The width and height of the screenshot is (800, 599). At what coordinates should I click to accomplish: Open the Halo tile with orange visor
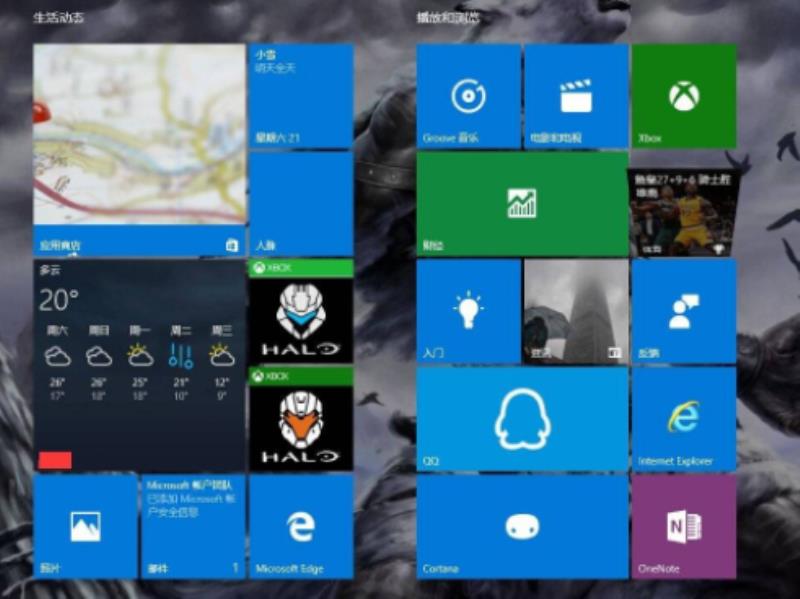tap(301, 419)
